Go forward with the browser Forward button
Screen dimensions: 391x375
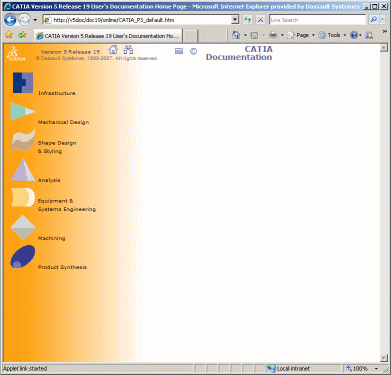[x=24, y=20]
